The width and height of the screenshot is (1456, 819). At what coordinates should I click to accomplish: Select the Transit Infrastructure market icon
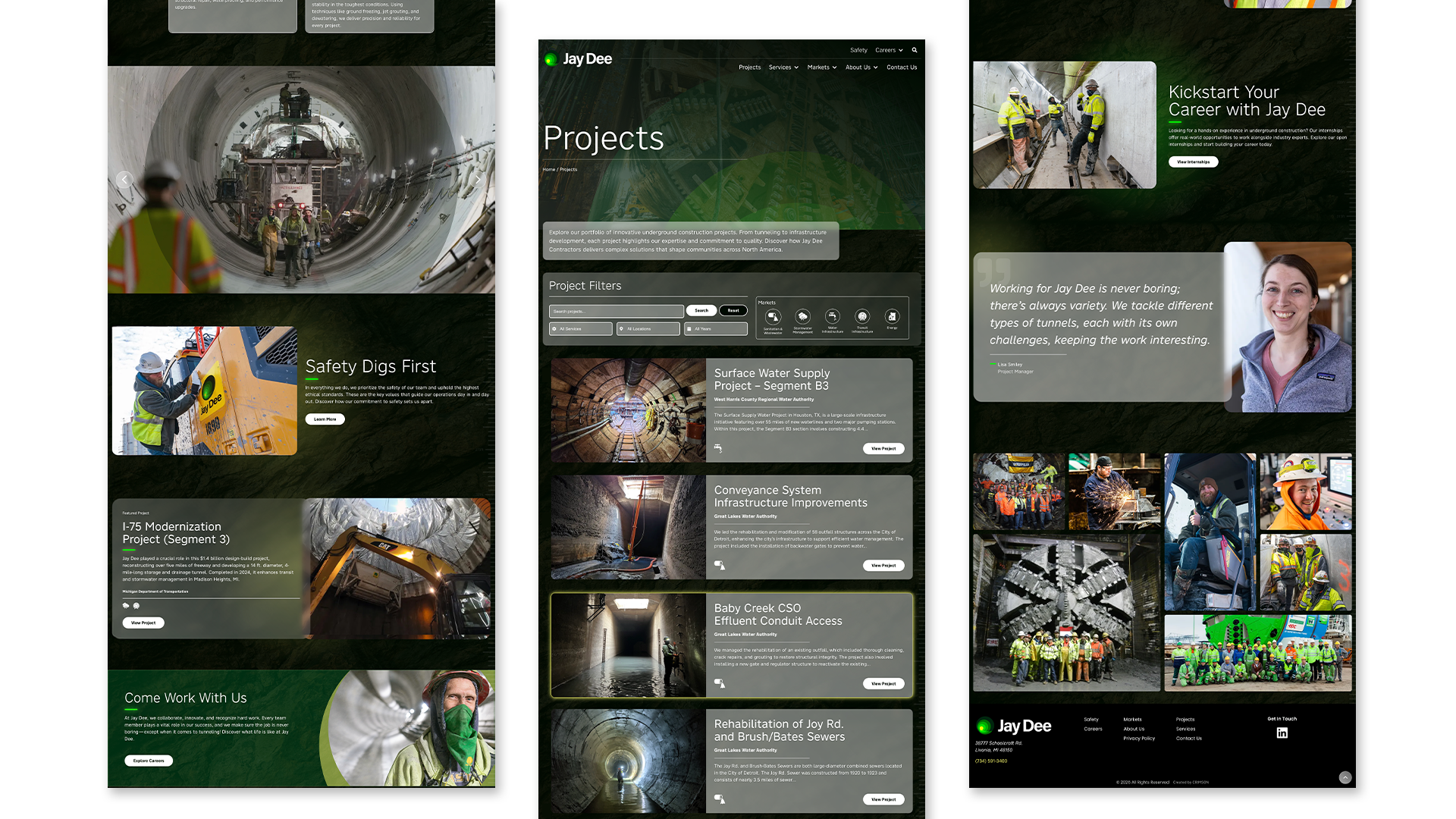[x=862, y=316]
